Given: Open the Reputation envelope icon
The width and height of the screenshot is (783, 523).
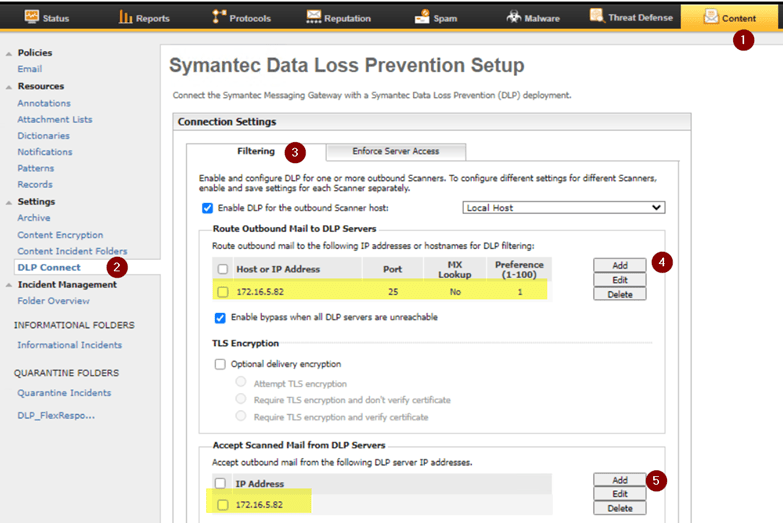Looking at the screenshot, I should click(x=314, y=17).
